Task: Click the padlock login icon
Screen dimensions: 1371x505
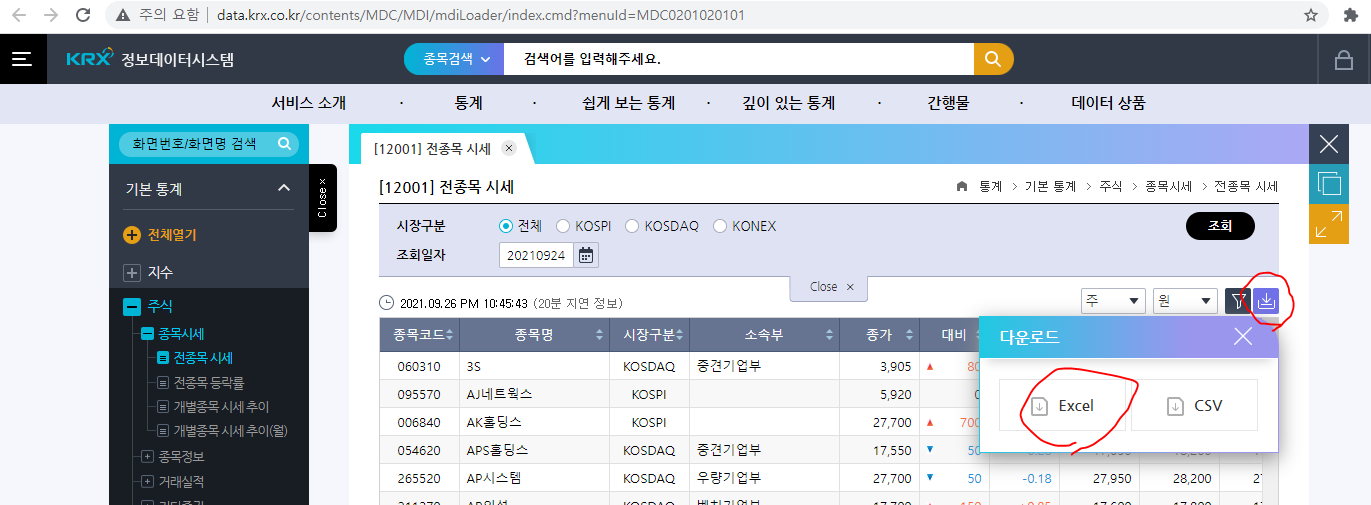Action: tap(1344, 60)
